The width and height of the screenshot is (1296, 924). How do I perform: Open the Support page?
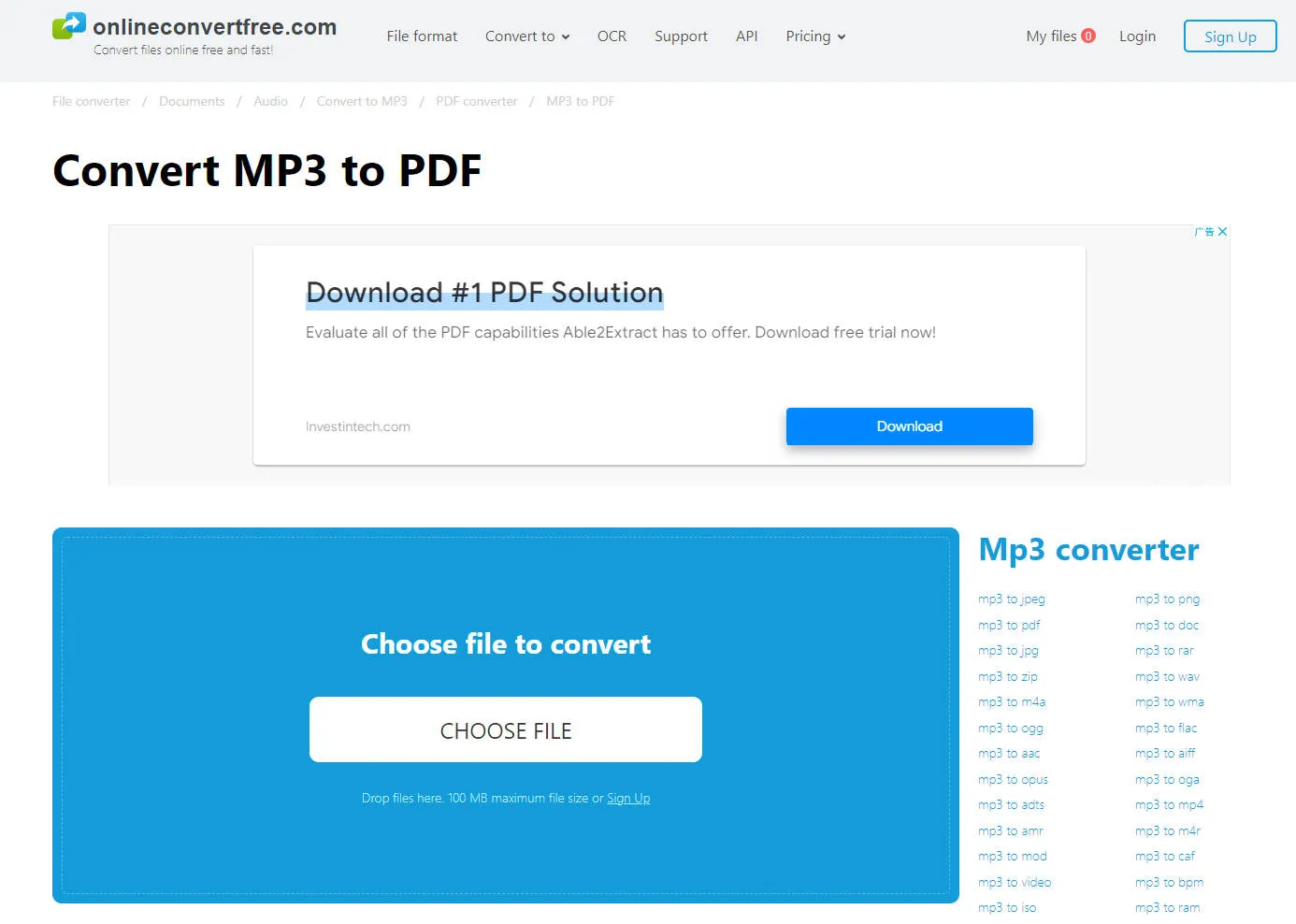681,36
